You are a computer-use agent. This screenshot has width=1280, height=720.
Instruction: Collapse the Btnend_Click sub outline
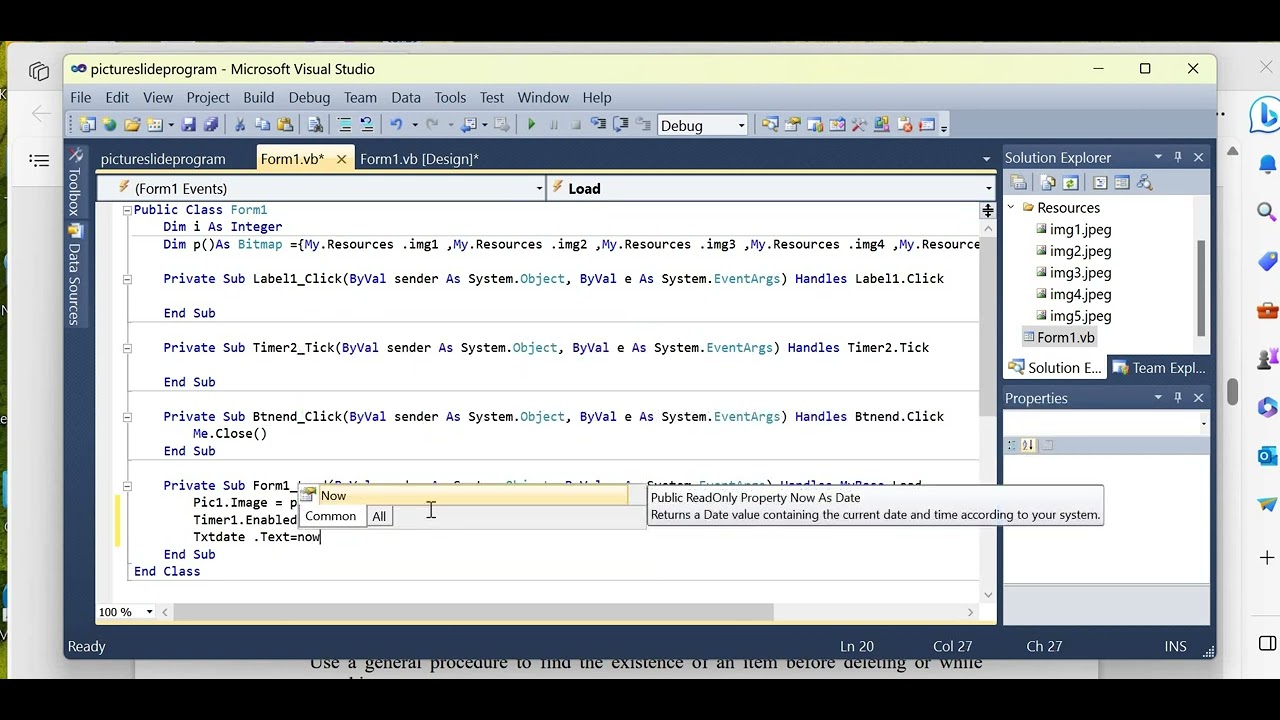tap(127, 417)
